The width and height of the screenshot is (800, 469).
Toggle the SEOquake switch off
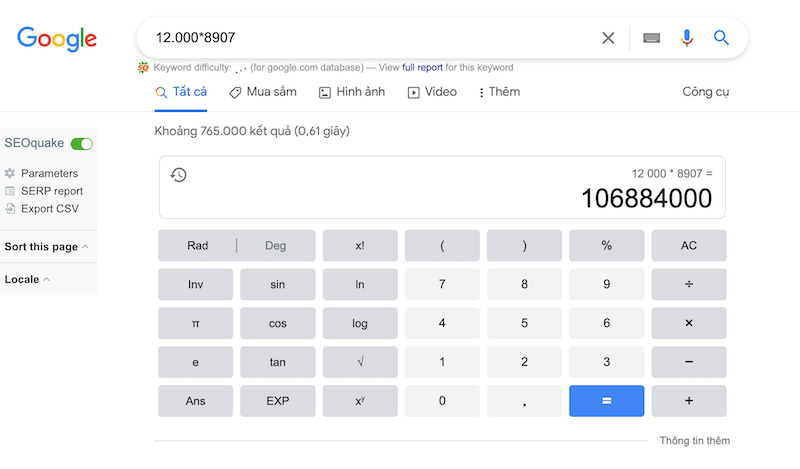[82, 144]
